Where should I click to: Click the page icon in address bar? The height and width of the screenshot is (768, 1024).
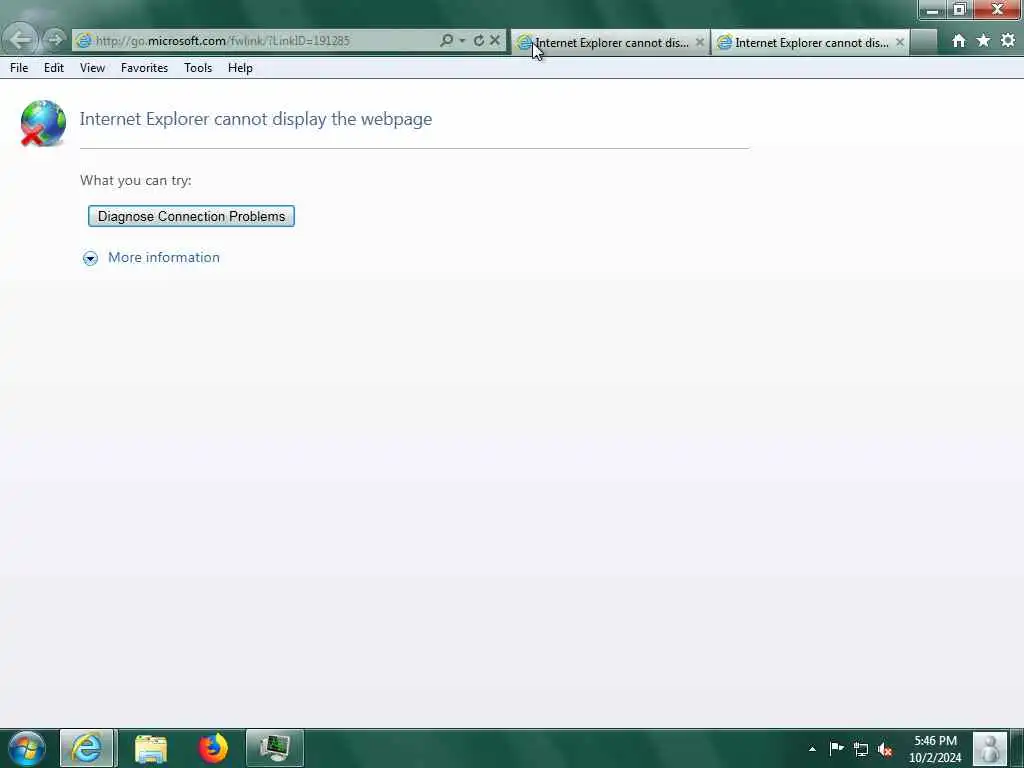pyautogui.click(x=84, y=40)
